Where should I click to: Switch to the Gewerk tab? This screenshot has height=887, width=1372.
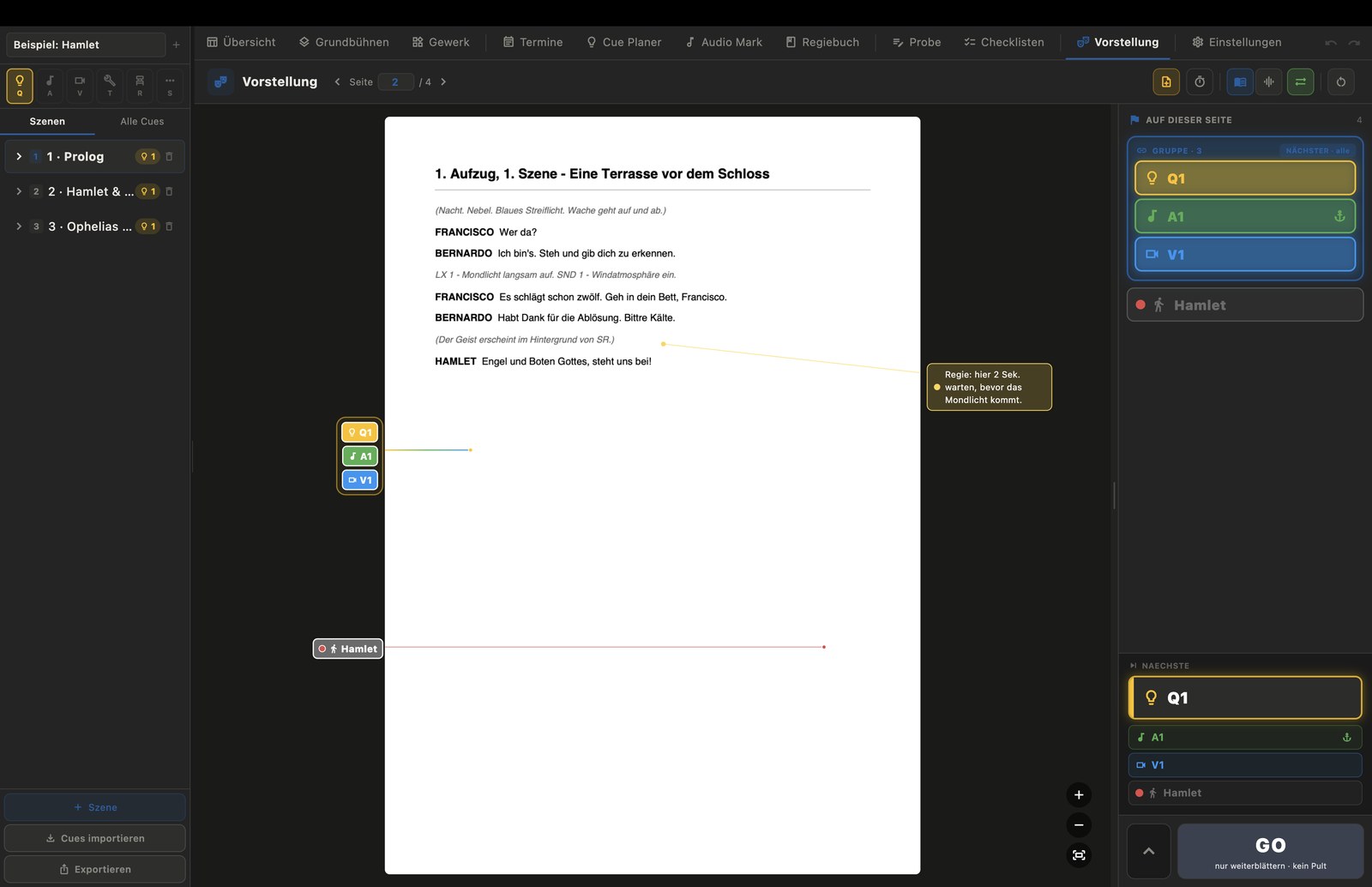coord(441,42)
